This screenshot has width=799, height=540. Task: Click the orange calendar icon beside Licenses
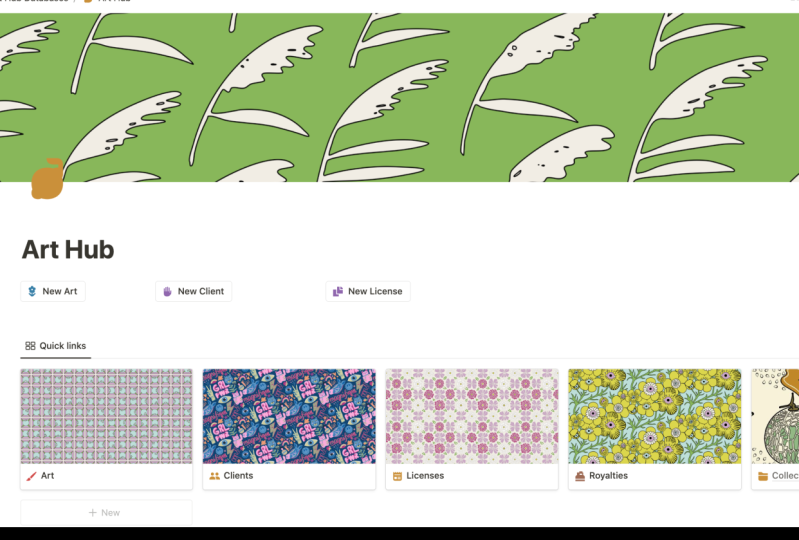[397, 476]
